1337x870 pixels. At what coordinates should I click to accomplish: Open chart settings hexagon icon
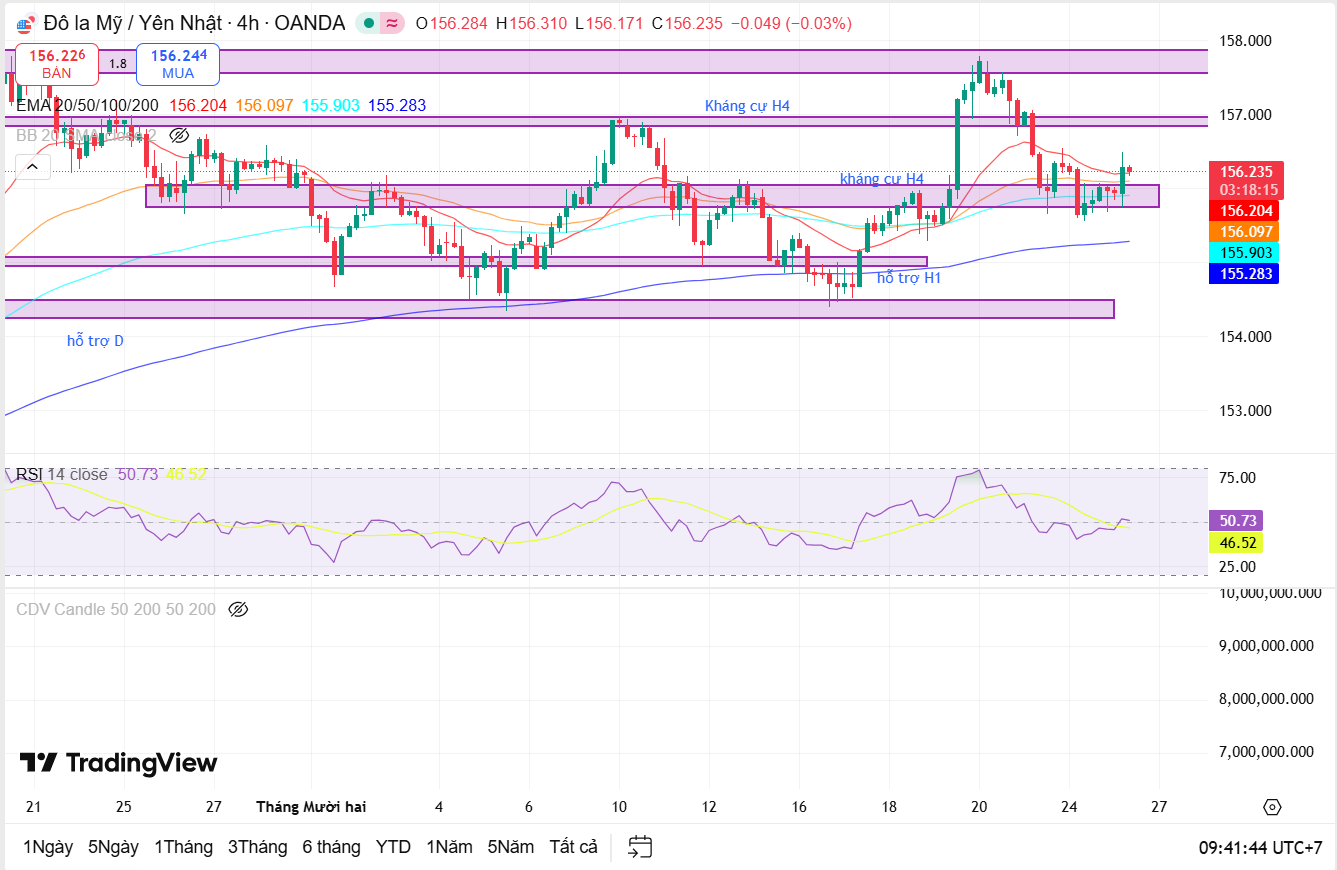pos(1272,807)
